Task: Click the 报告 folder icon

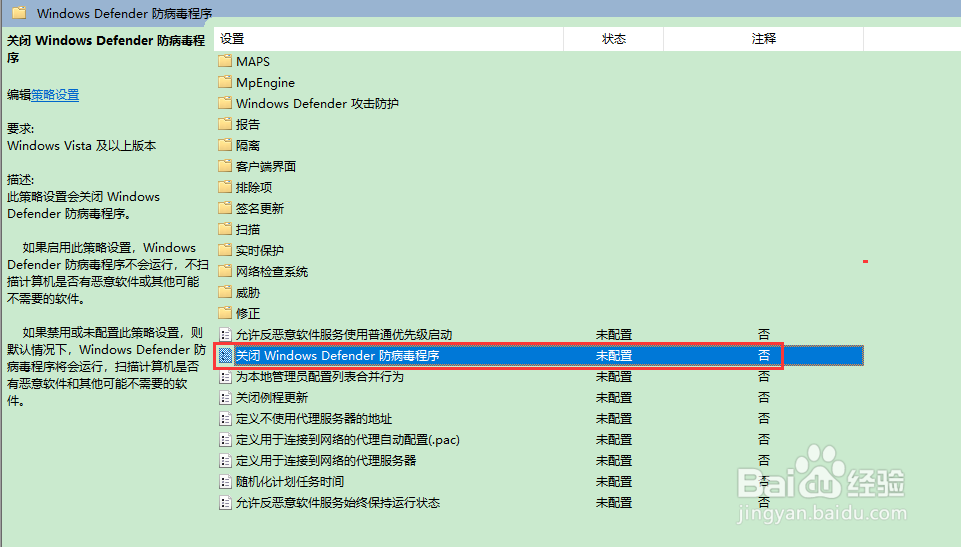Action: tap(225, 124)
